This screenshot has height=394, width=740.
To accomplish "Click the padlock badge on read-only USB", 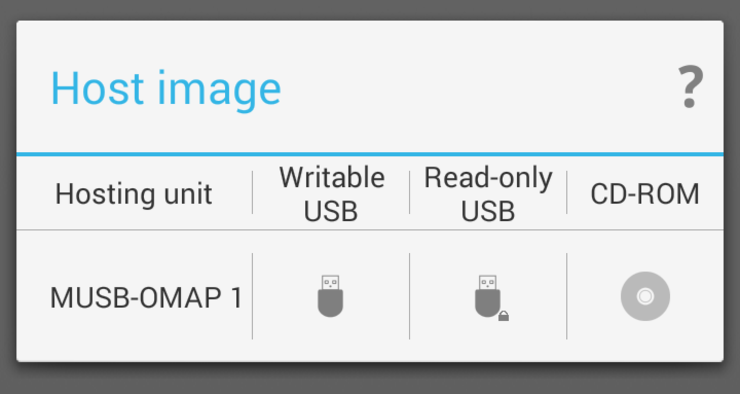I will click(504, 316).
